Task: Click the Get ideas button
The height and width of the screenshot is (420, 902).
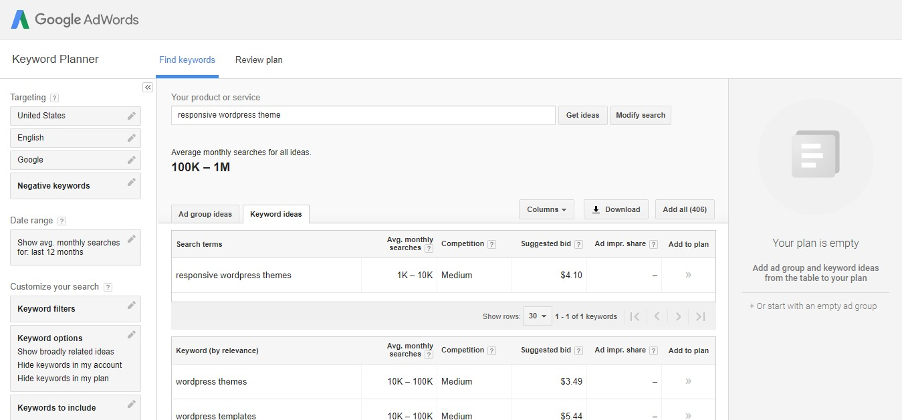Action: point(583,115)
